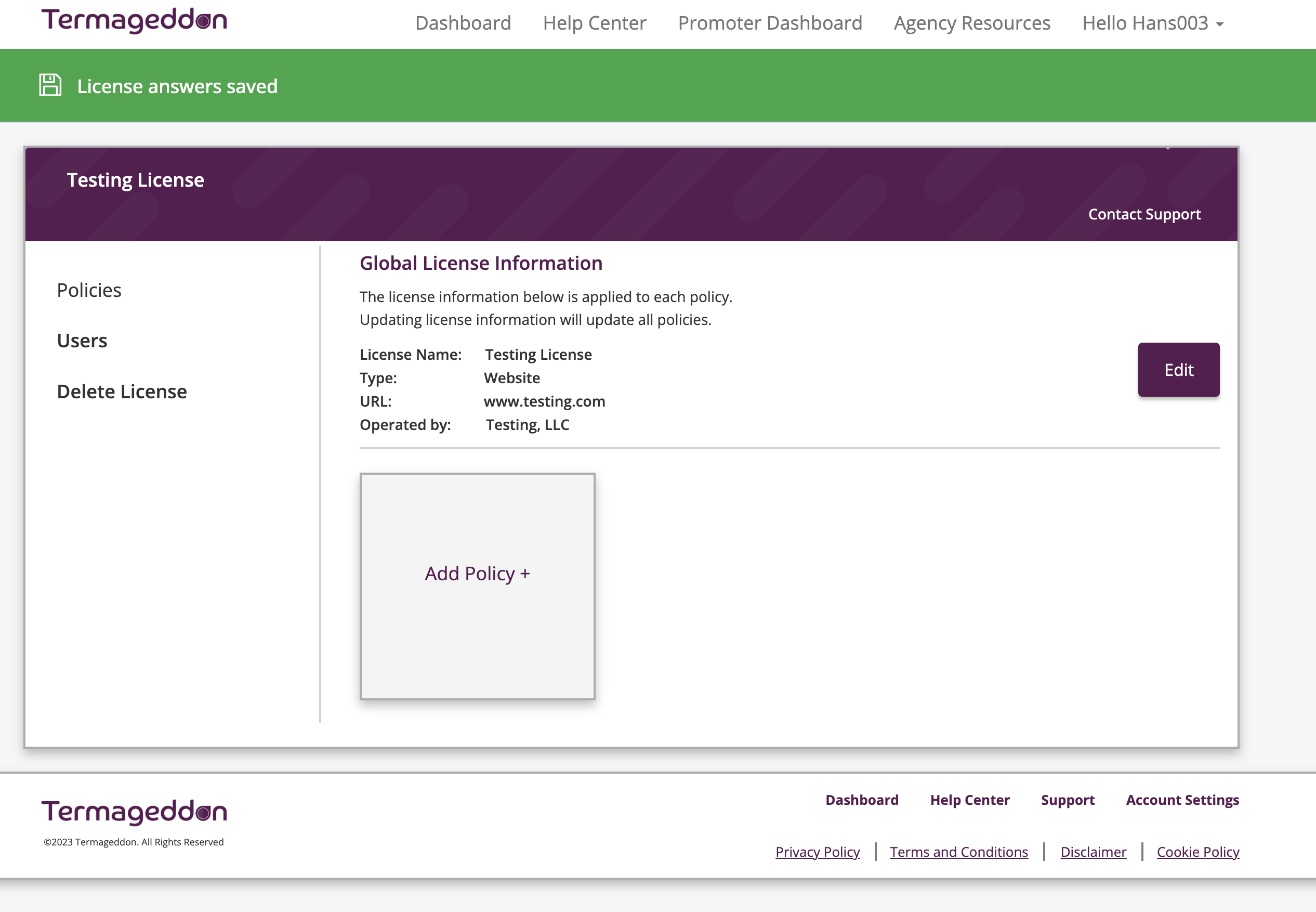1316x912 pixels.
Task: Select Users in the sidebar
Action: coord(82,341)
